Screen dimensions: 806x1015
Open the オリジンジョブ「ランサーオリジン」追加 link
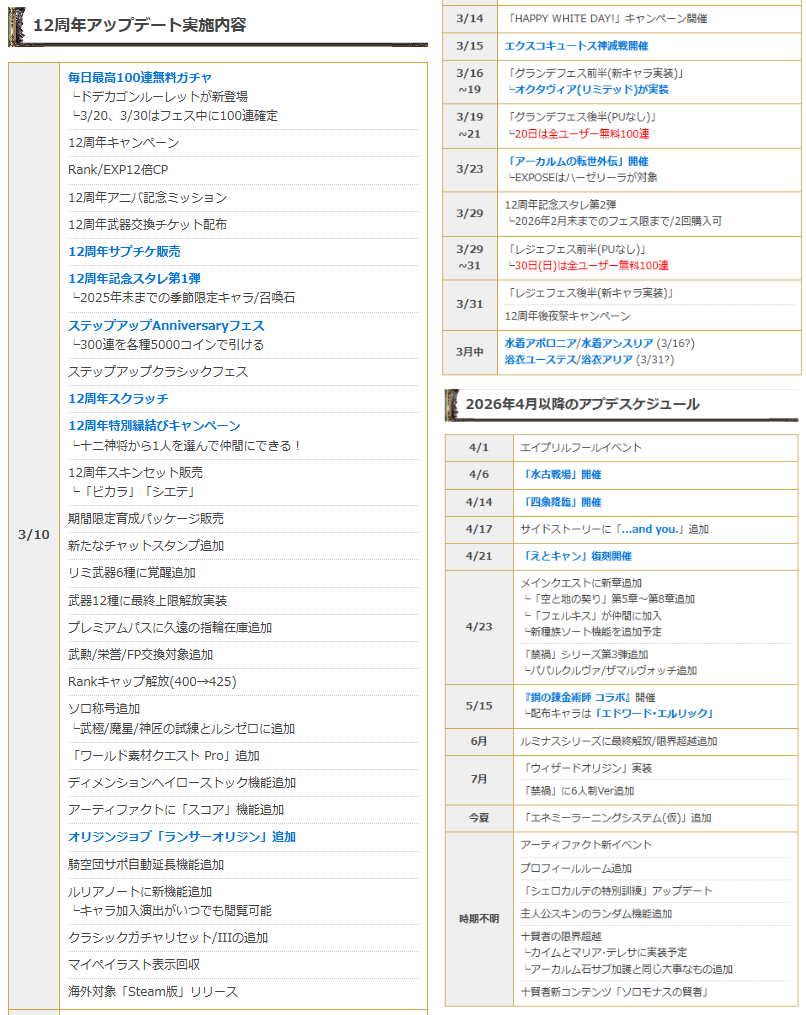coord(182,836)
